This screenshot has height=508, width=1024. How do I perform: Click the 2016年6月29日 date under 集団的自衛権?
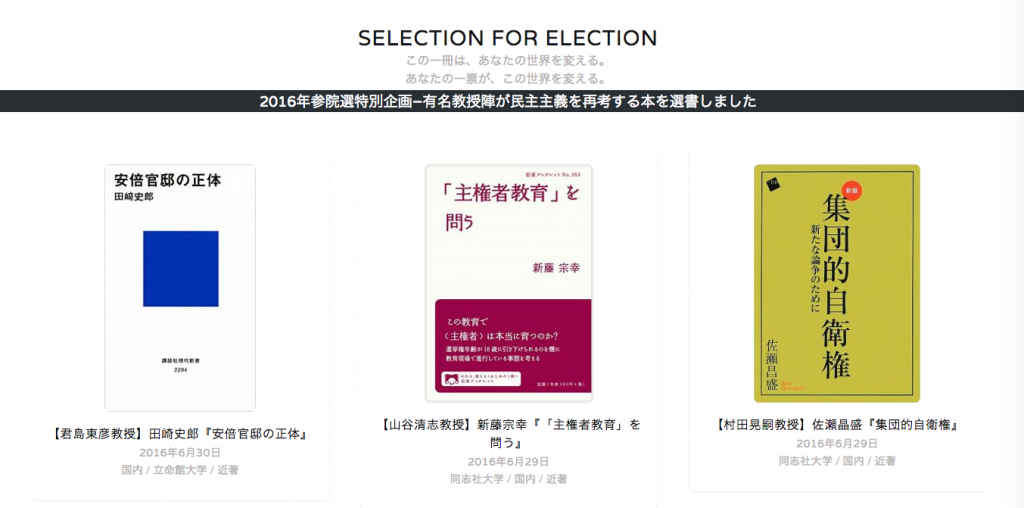click(837, 443)
